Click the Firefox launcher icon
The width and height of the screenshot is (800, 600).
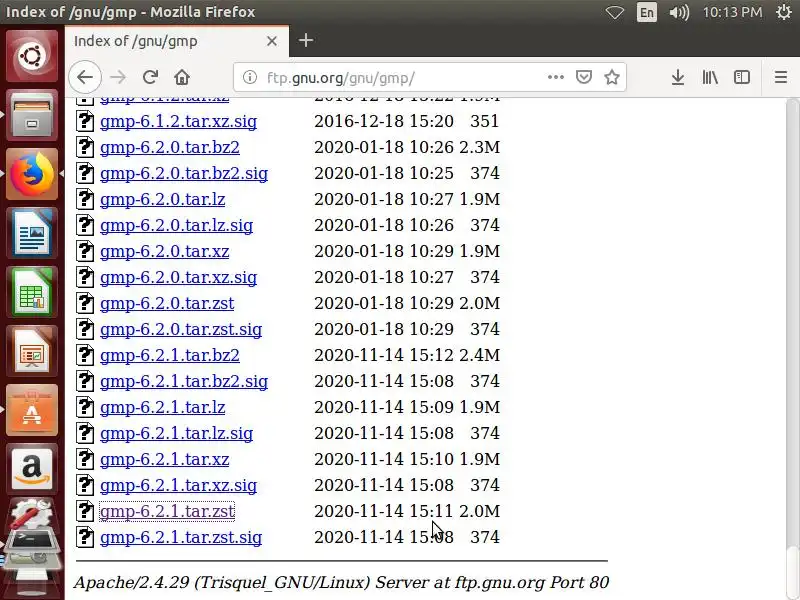(32, 174)
